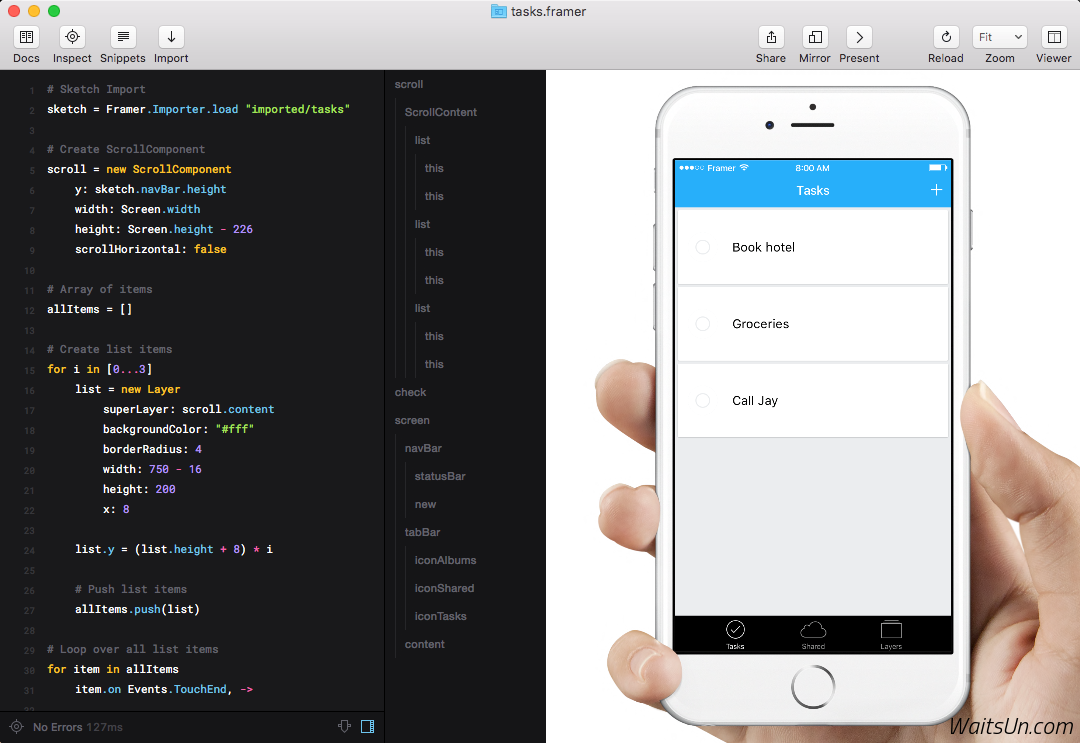Select the navBar layer in tree
The height and width of the screenshot is (743, 1080).
[423, 448]
